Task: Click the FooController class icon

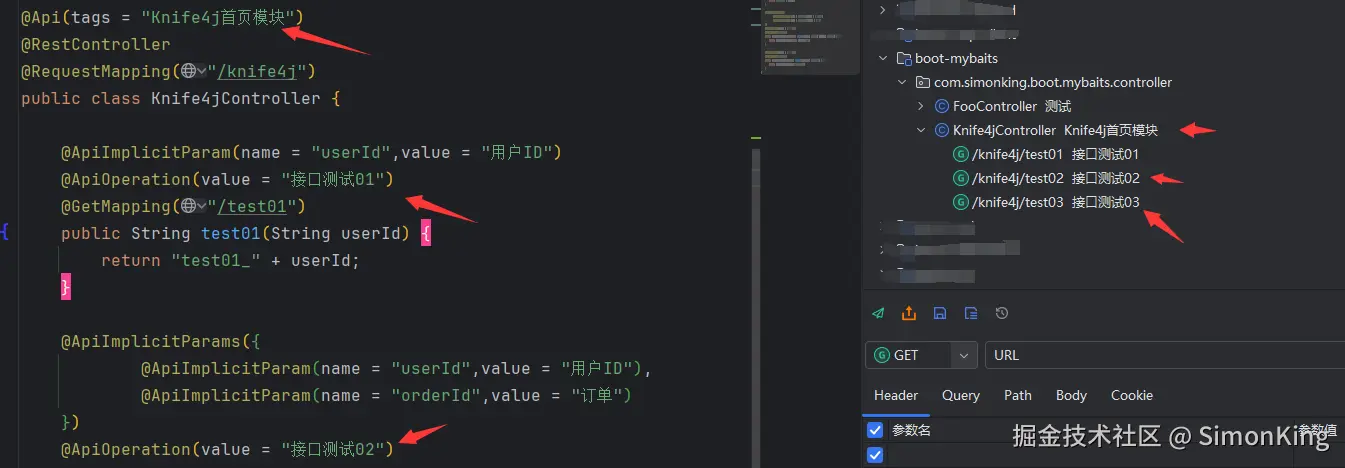Action: 942,106
